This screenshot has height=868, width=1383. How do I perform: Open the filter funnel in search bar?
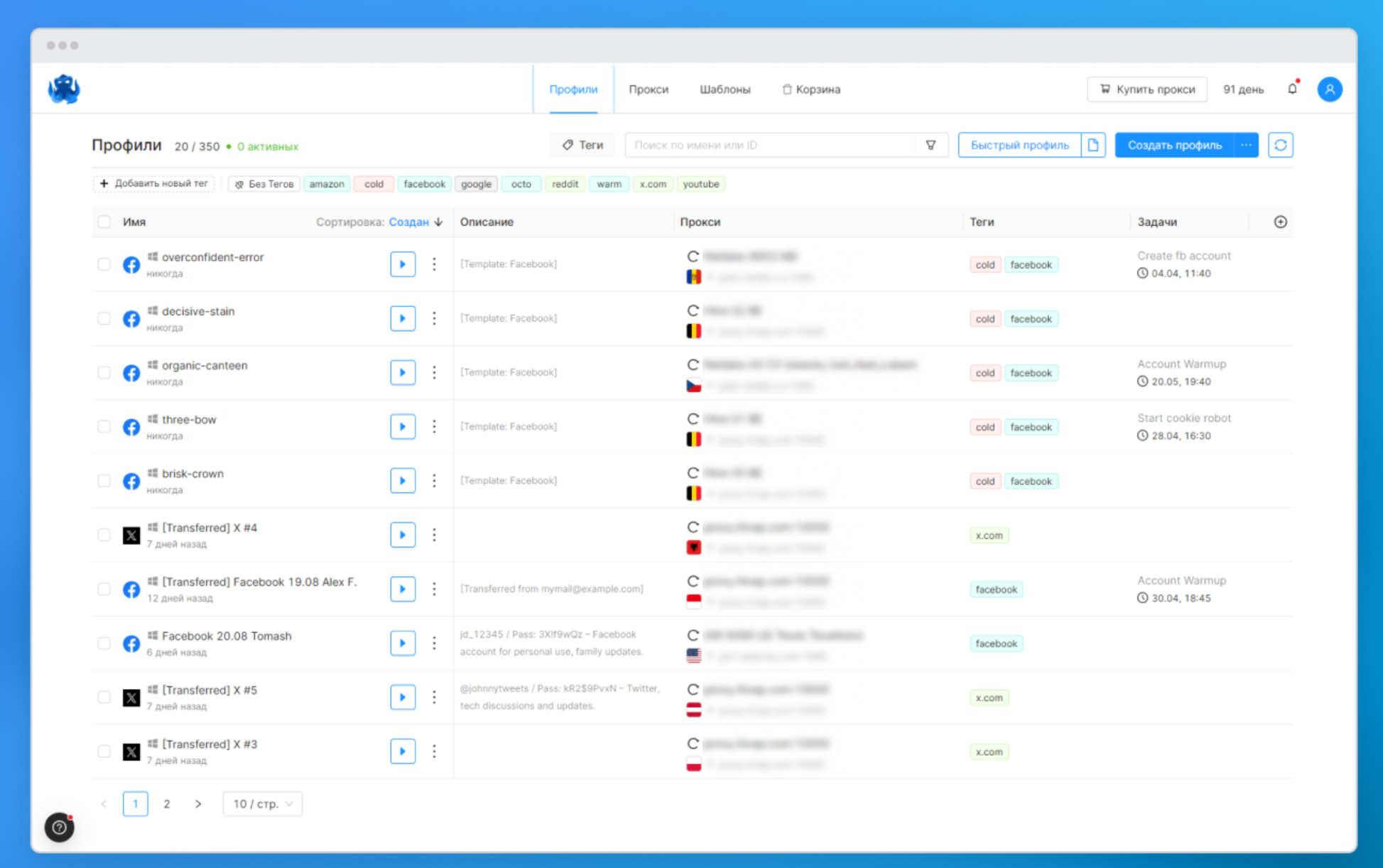(931, 145)
